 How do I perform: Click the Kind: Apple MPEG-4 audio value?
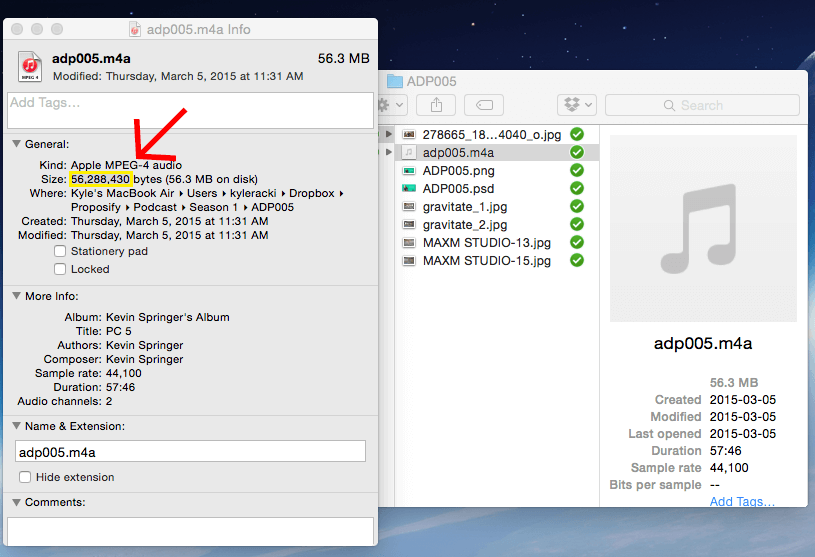coord(126,165)
